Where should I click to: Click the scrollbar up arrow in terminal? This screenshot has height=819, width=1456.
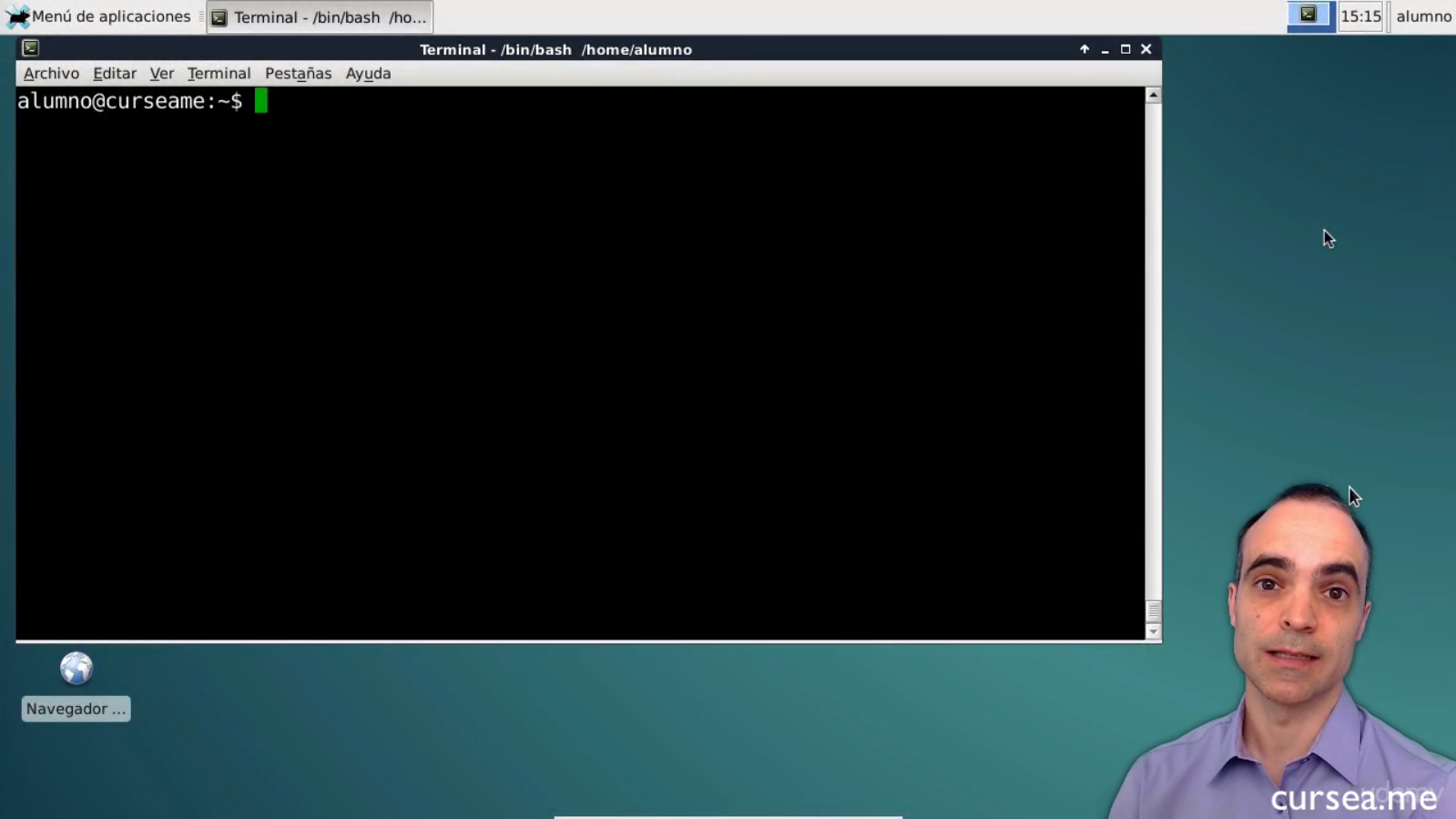pyautogui.click(x=1154, y=95)
